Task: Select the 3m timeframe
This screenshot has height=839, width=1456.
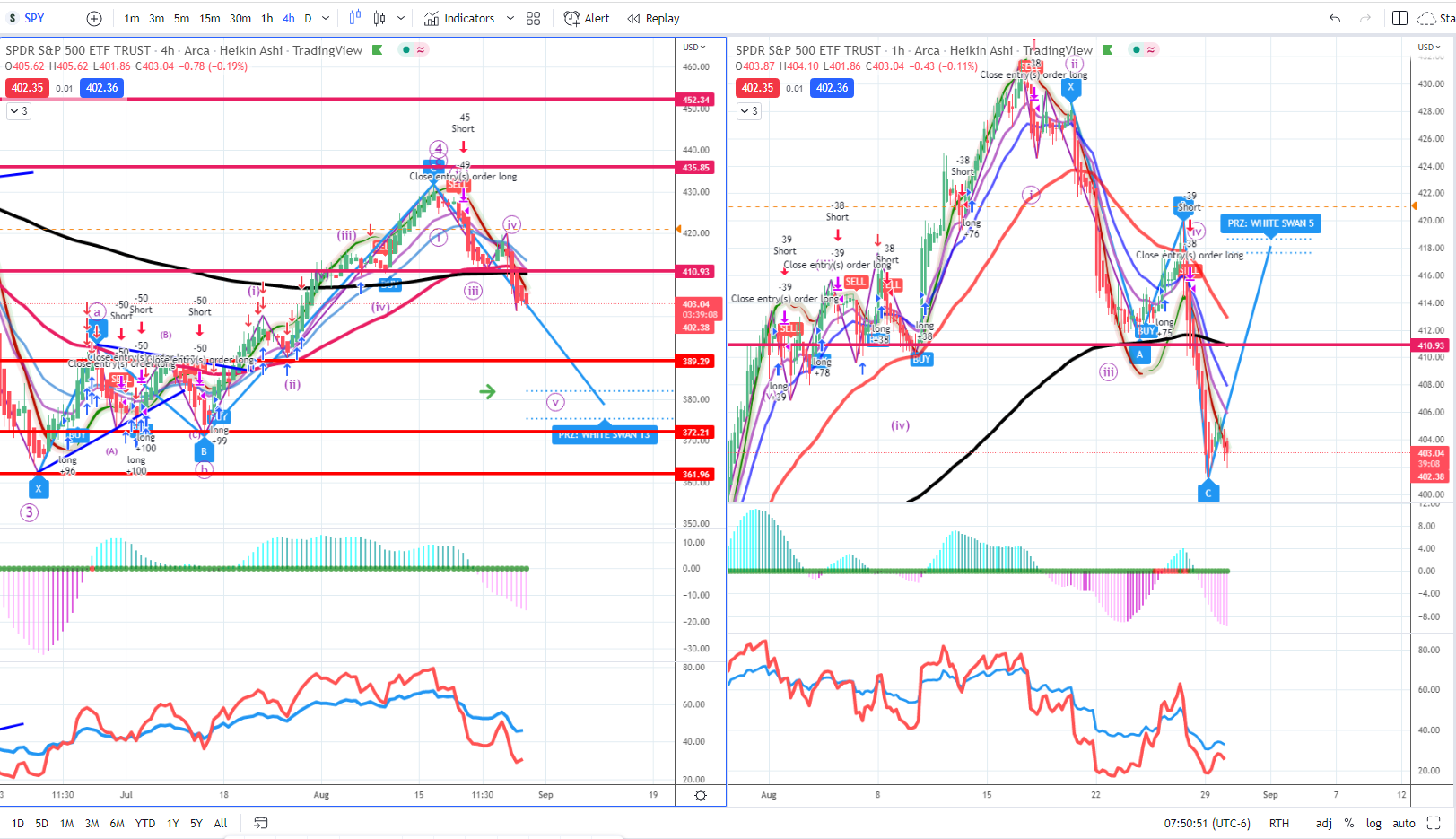Action: click(157, 18)
